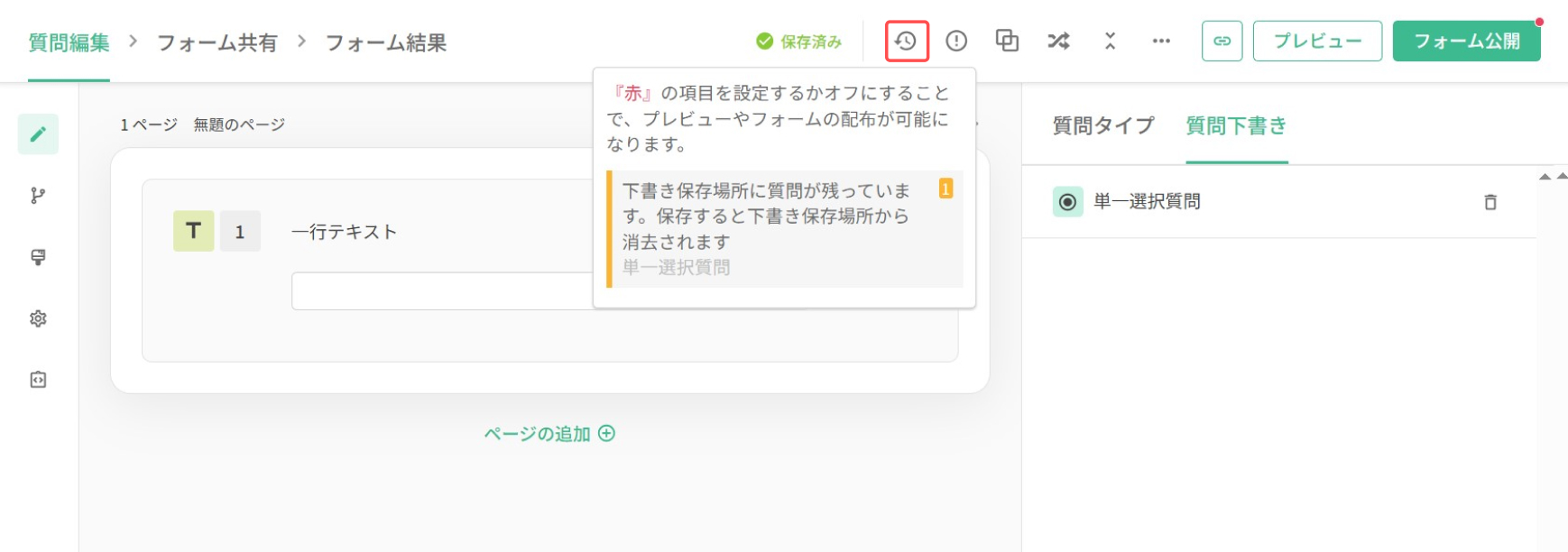This screenshot has width=1568, height=552.
Task: Open the branch logic sidebar icon
Action: pos(38,196)
